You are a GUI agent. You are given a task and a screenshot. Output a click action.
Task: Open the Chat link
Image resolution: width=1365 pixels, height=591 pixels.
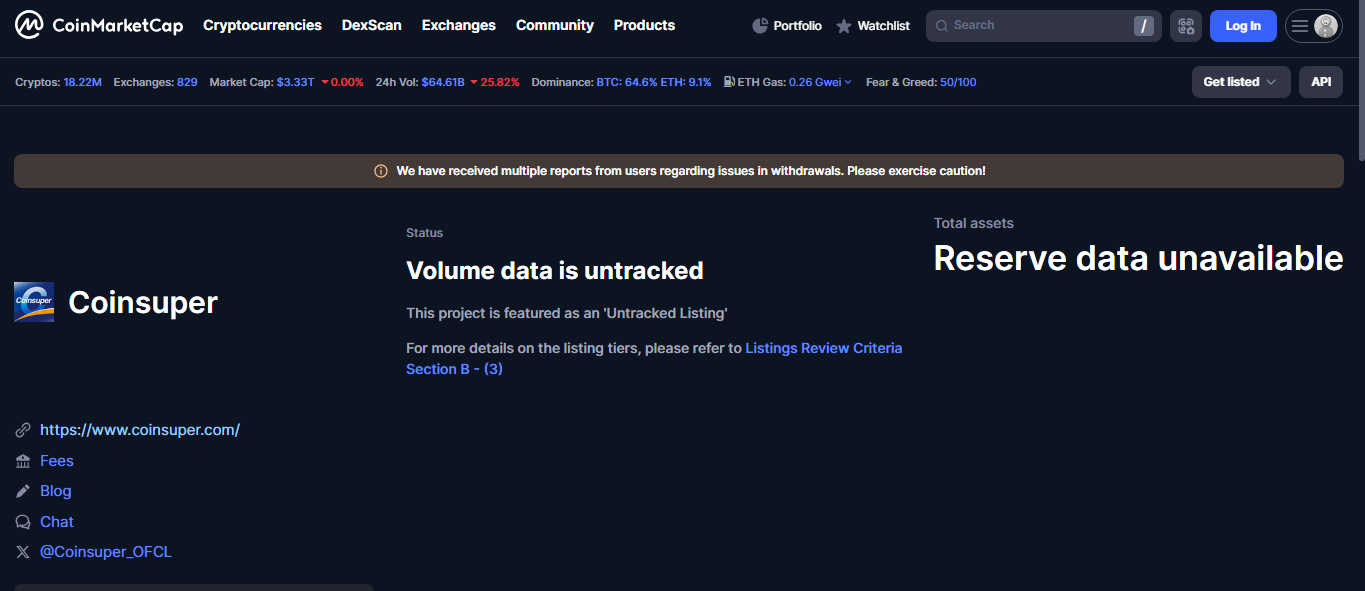[x=57, y=522]
